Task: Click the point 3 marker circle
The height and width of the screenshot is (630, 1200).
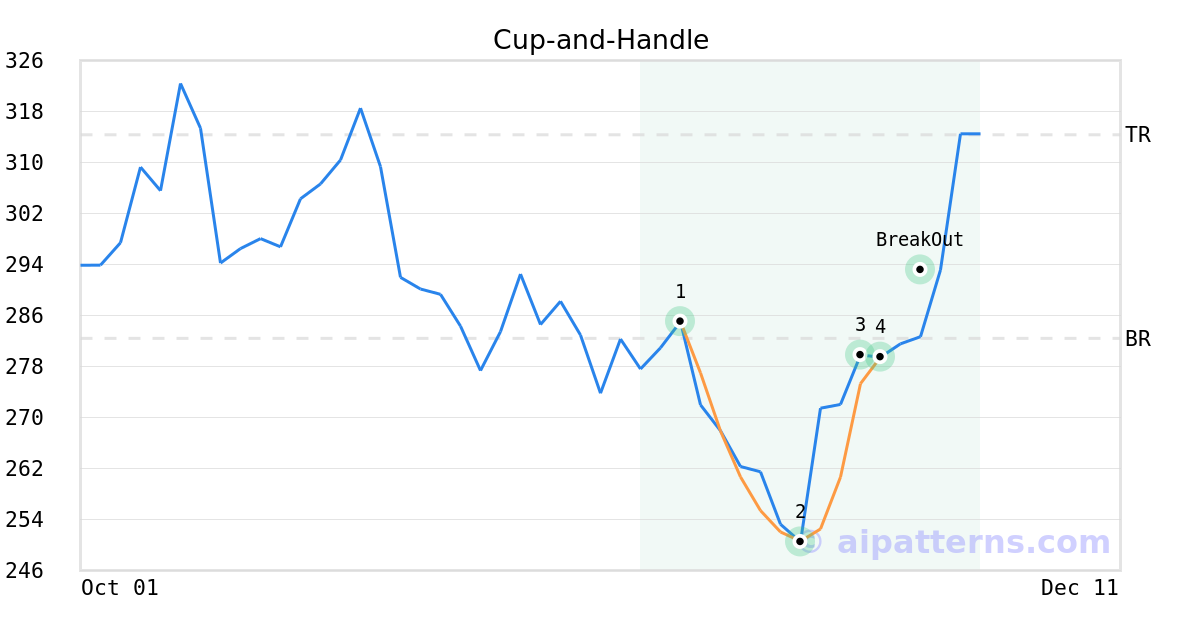Action: pyautogui.click(x=859, y=354)
